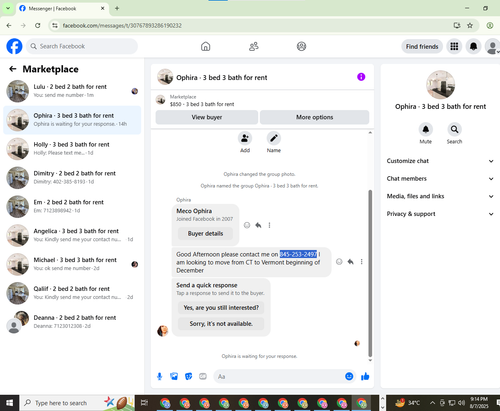500x411 pixels.
Task: Open Chrome tab search dropdown arrow
Action: point(8,8)
